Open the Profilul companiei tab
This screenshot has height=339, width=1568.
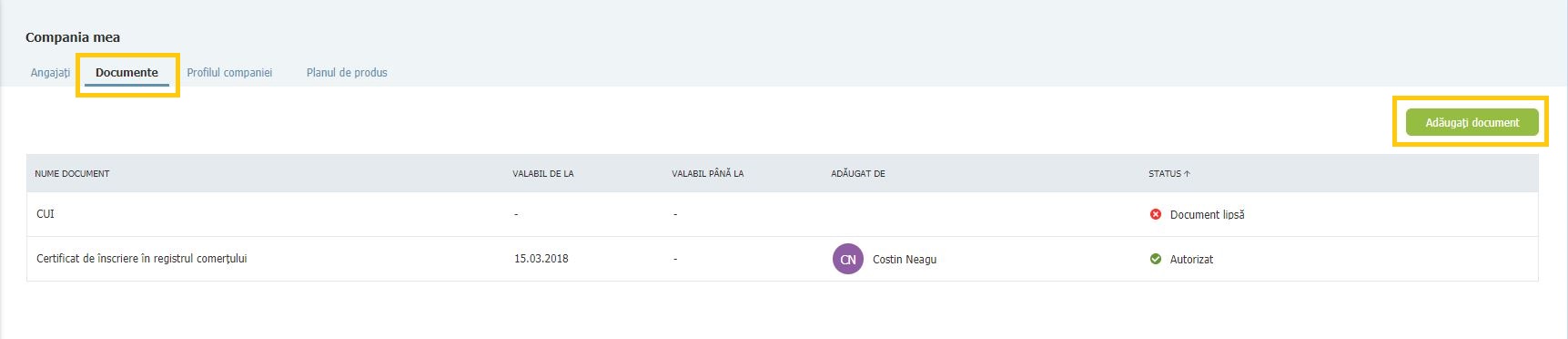pyautogui.click(x=229, y=73)
